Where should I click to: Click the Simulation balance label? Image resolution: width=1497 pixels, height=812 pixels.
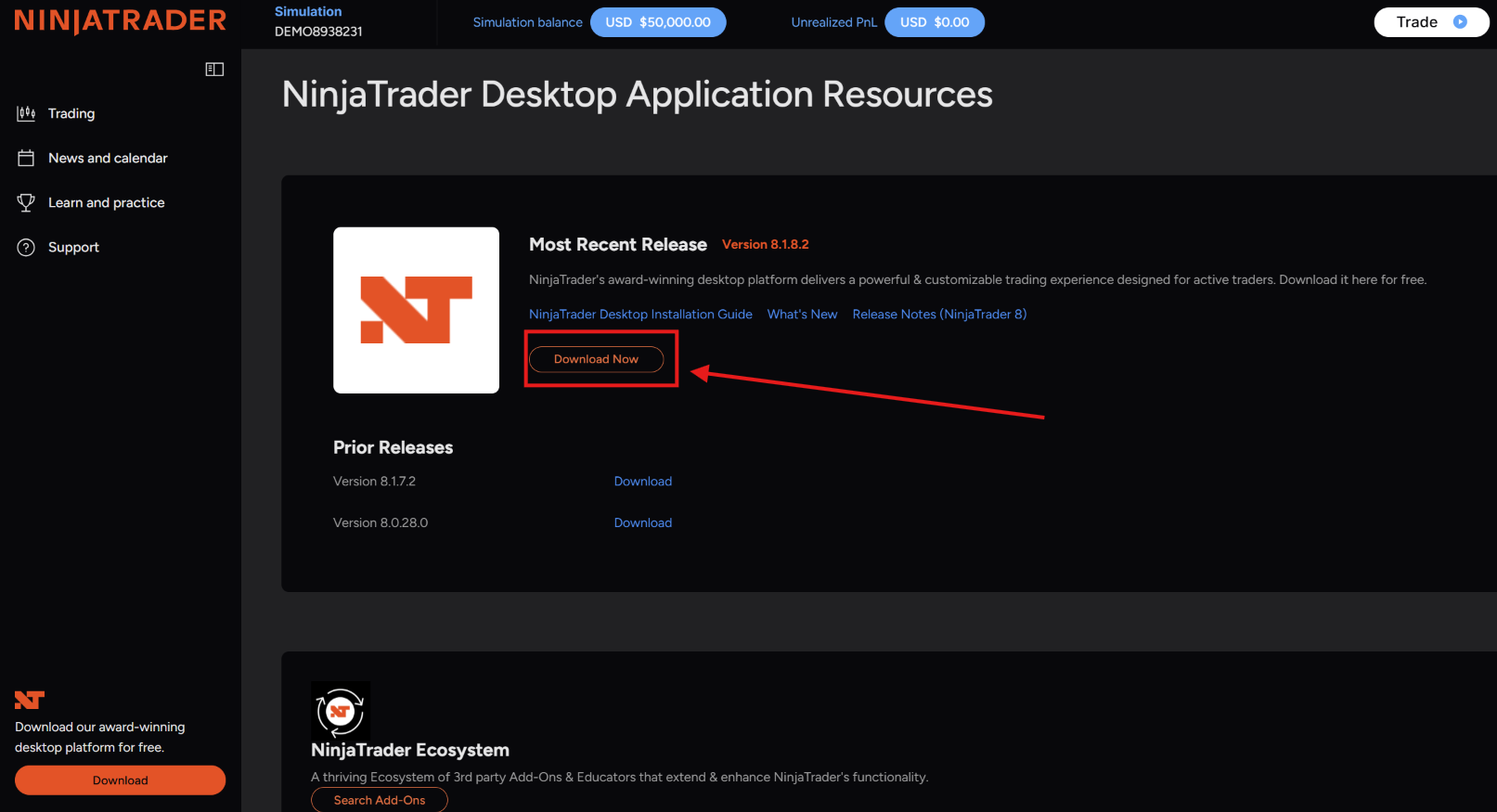pos(528,22)
